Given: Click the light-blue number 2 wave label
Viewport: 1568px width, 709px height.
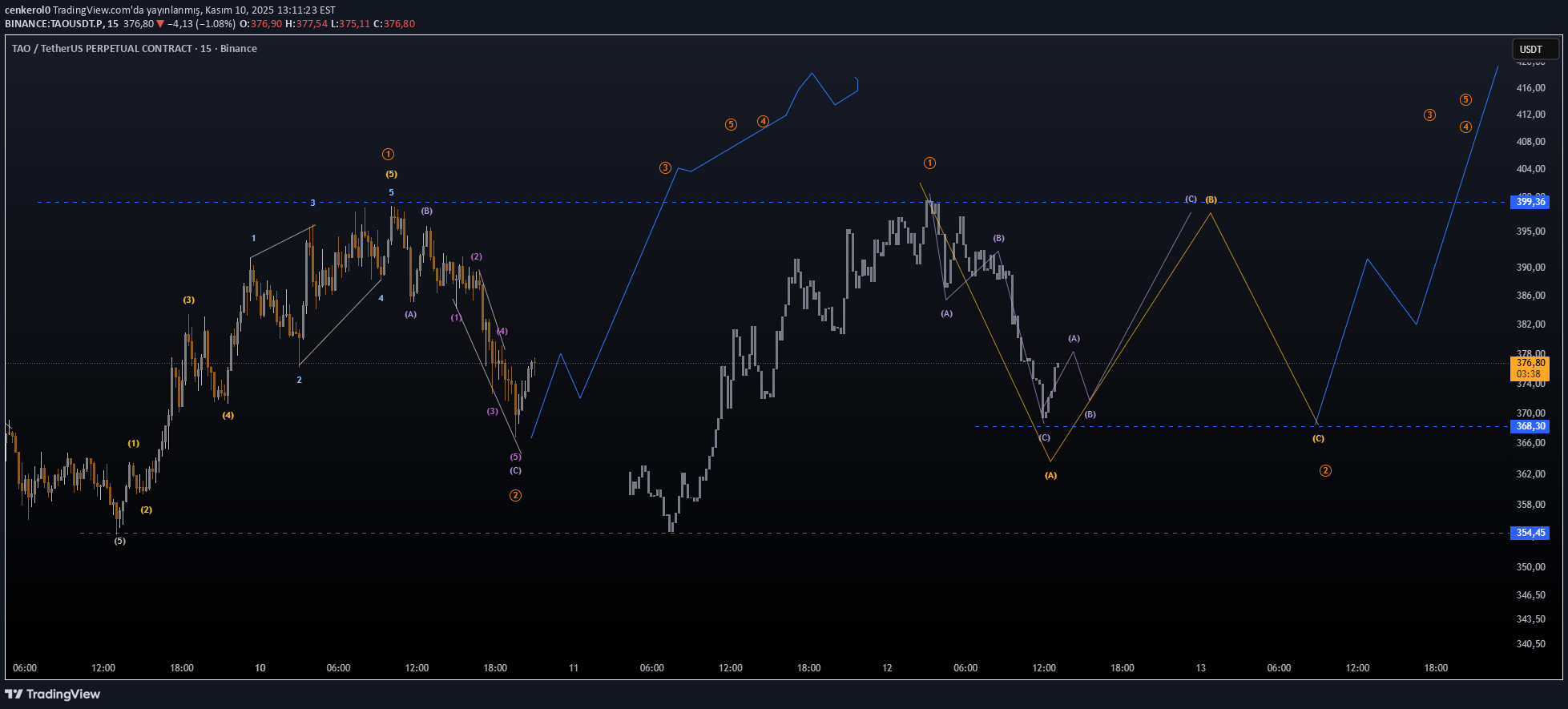Looking at the screenshot, I should click(x=299, y=380).
